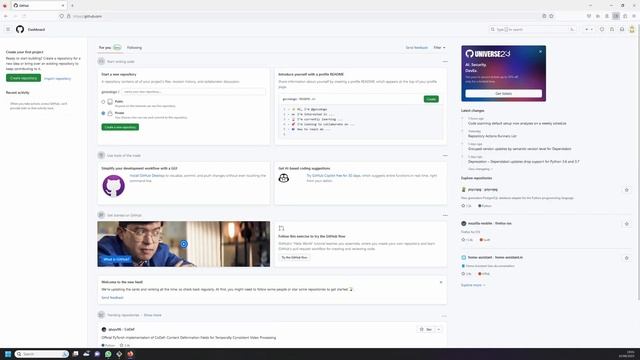The image size is (640, 360).
Task: Click the Install GitHub Desktop link
Action: 147,176
